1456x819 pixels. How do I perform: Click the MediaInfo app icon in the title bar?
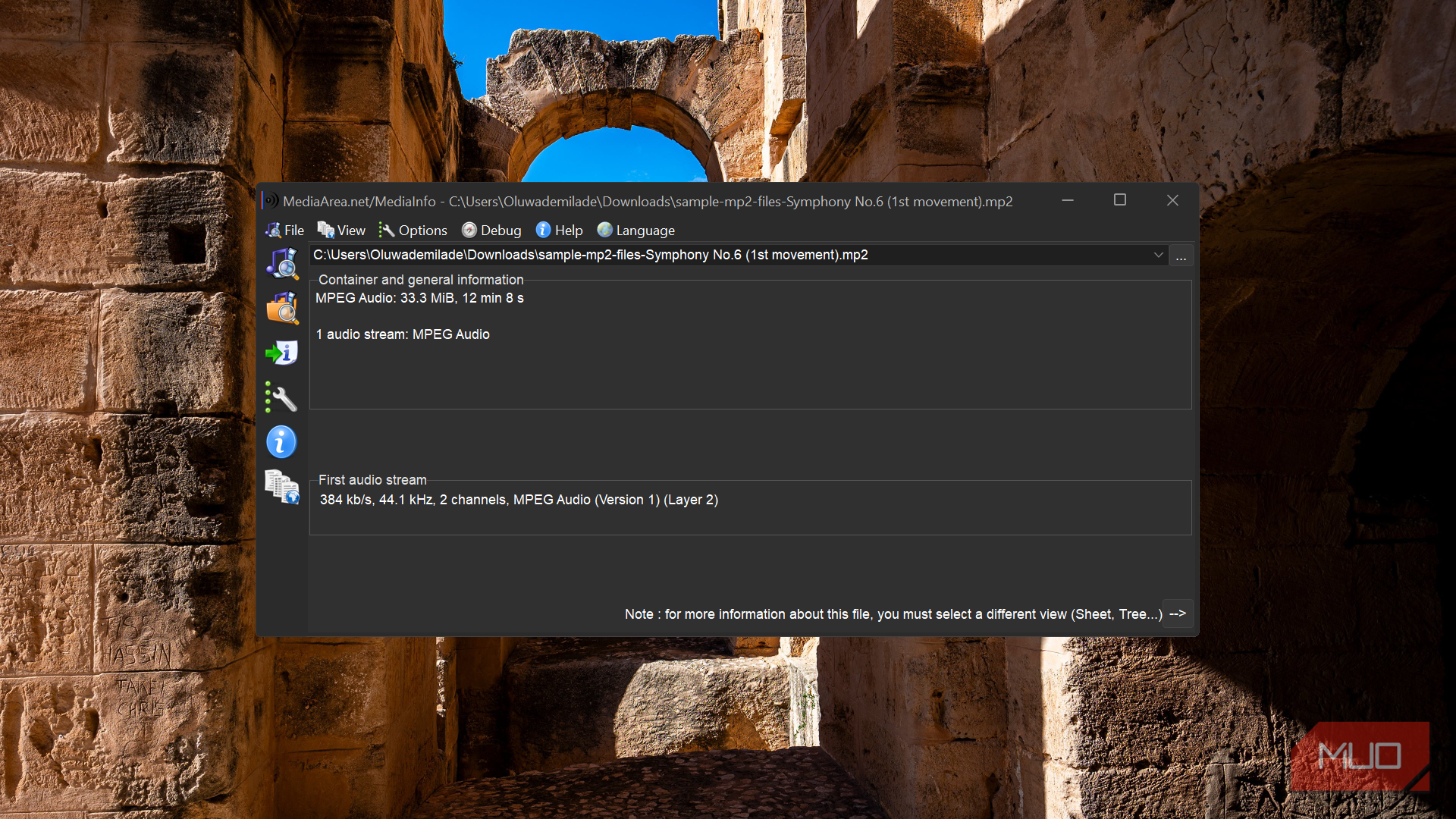tap(271, 201)
